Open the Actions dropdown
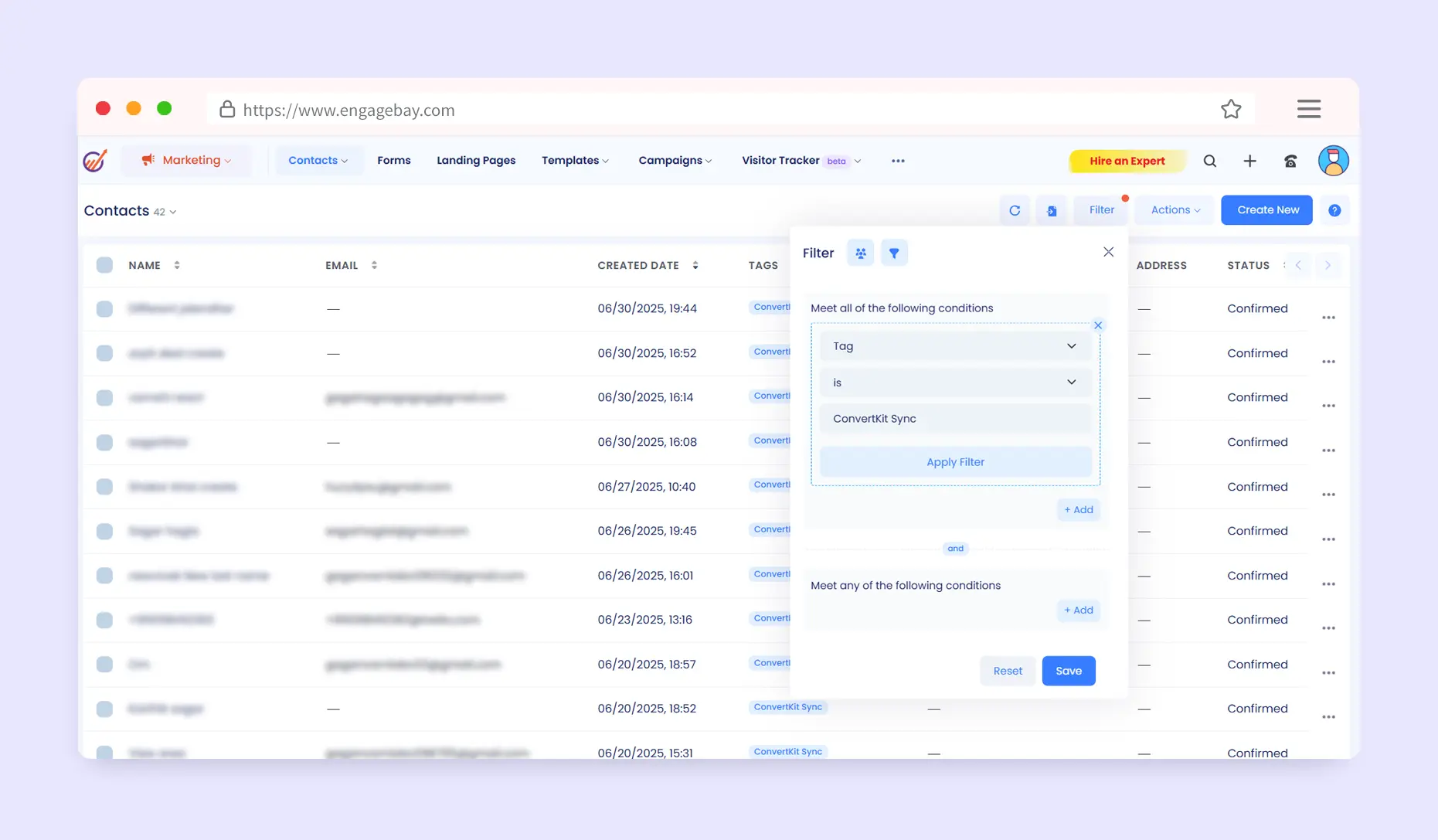The height and width of the screenshot is (840, 1438). (x=1175, y=210)
